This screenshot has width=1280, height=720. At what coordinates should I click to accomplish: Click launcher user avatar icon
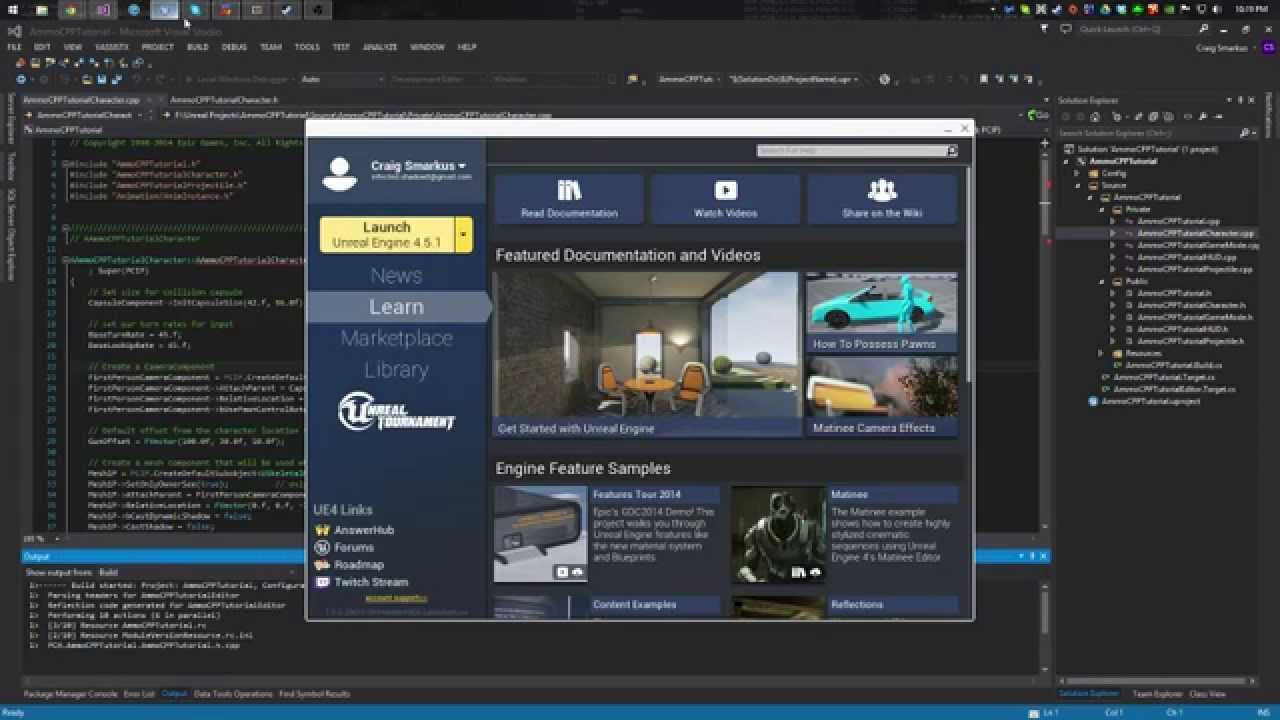(x=340, y=173)
